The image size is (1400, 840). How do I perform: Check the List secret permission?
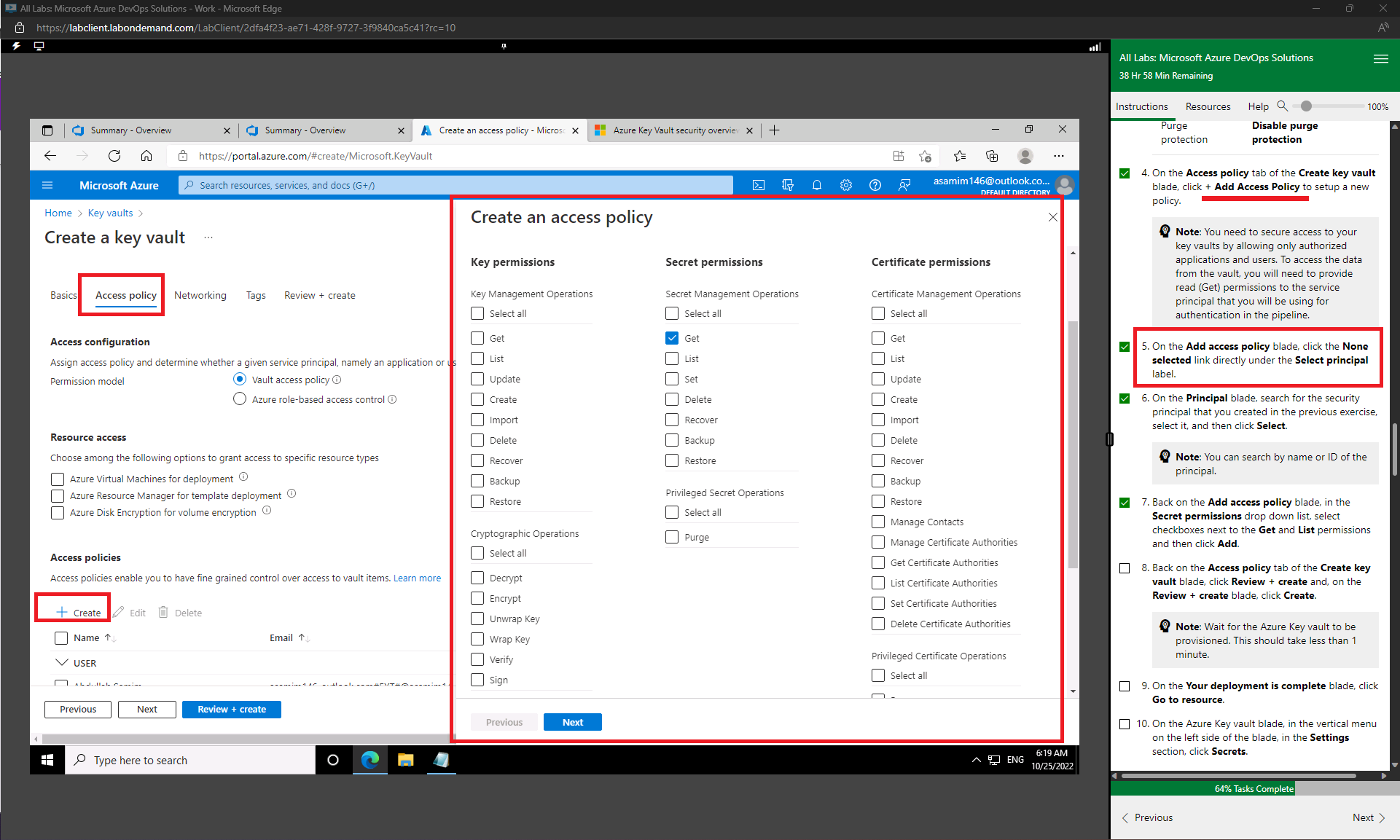[672, 358]
